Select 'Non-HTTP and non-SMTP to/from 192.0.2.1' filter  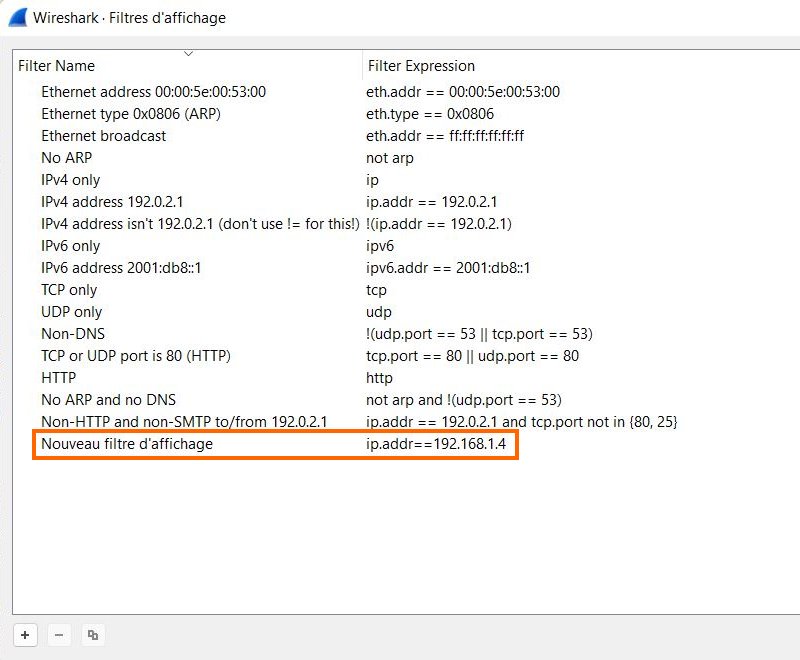pos(184,421)
